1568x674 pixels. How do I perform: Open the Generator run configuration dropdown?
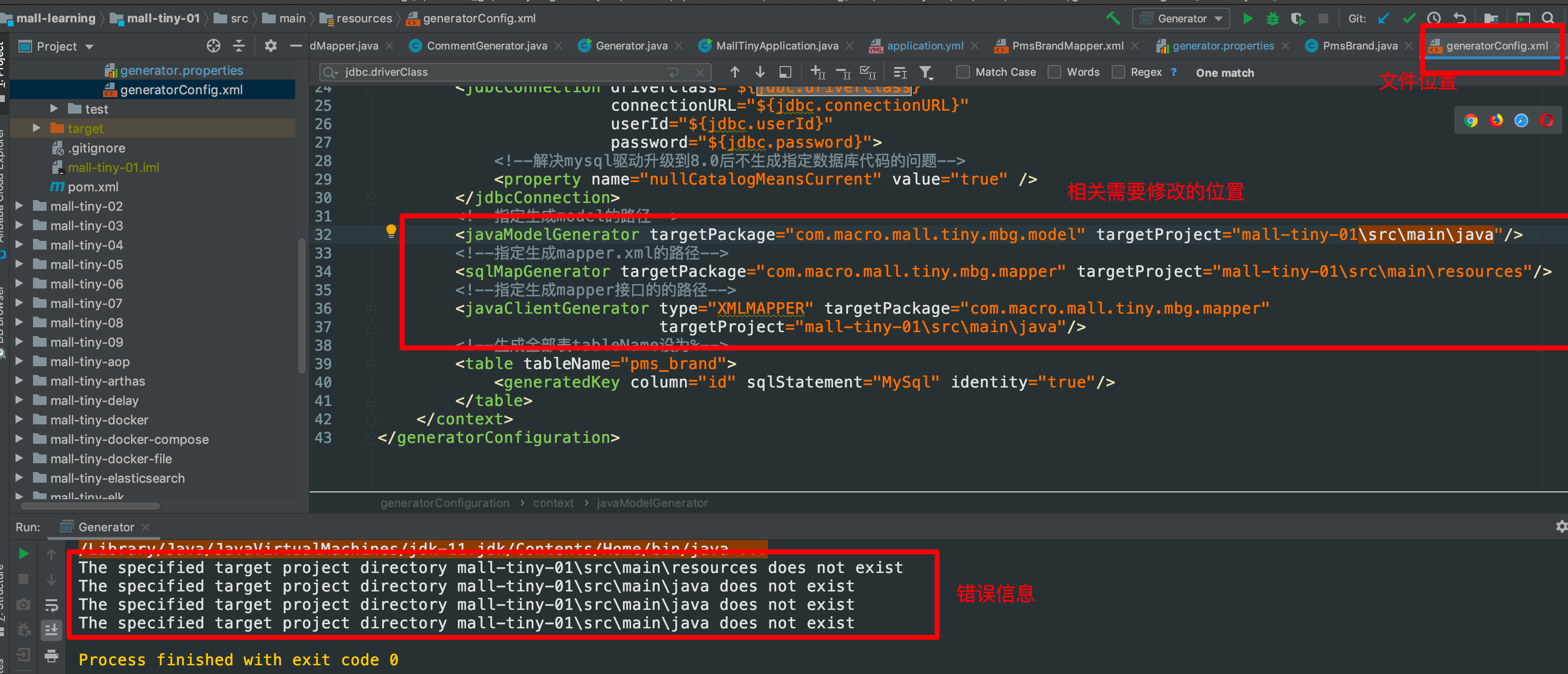coord(1181,18)
